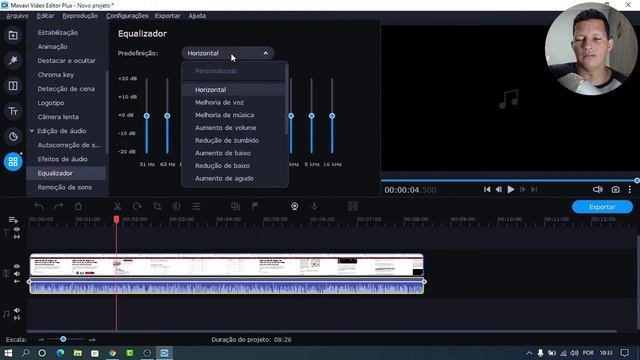The image size is (640, 360).
Task: Adjust the Escala timeline zoom slider
Action: (63, 339)
